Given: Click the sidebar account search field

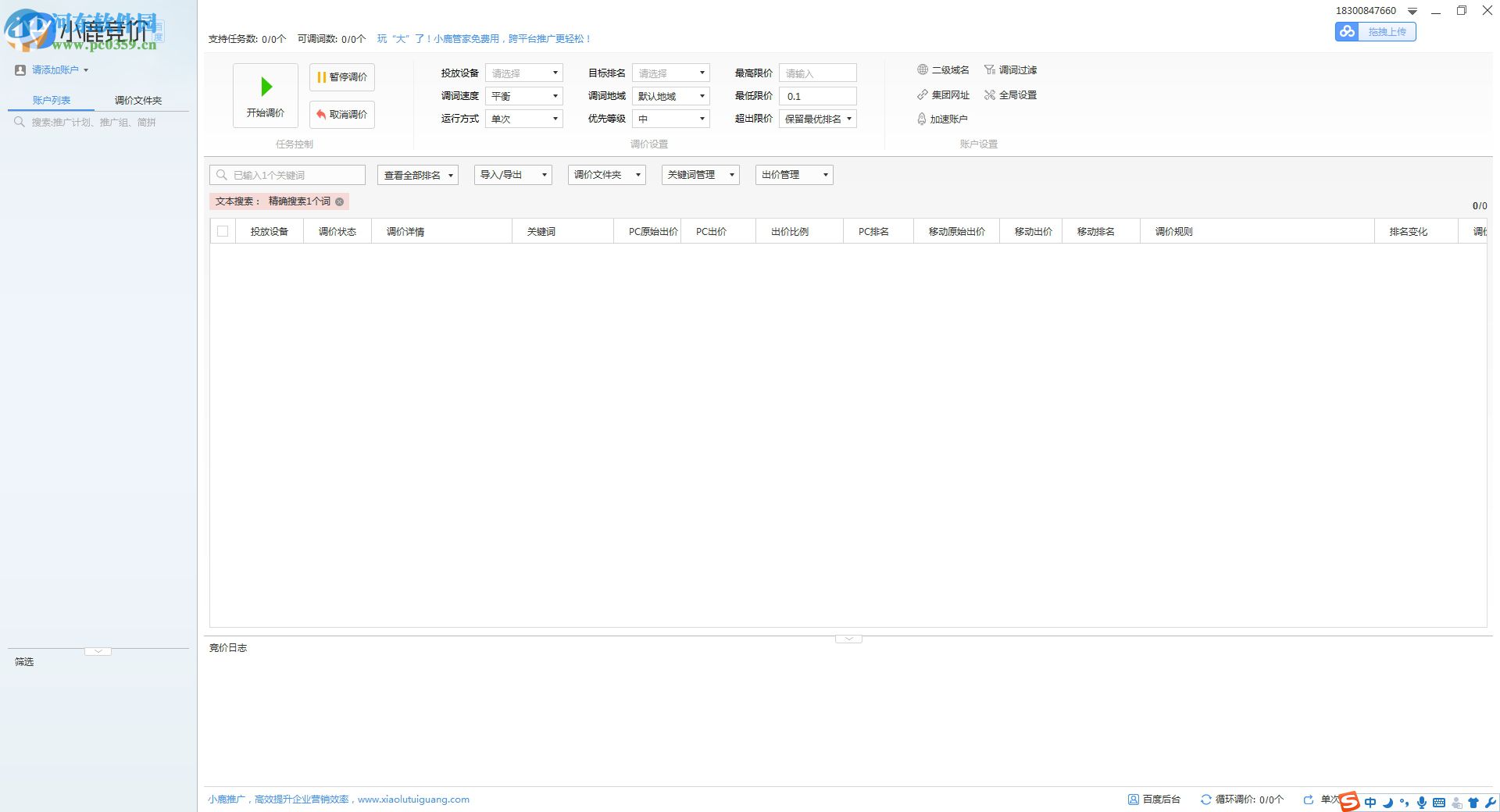Looking at the screenshot, I should [x=98, y=122].
